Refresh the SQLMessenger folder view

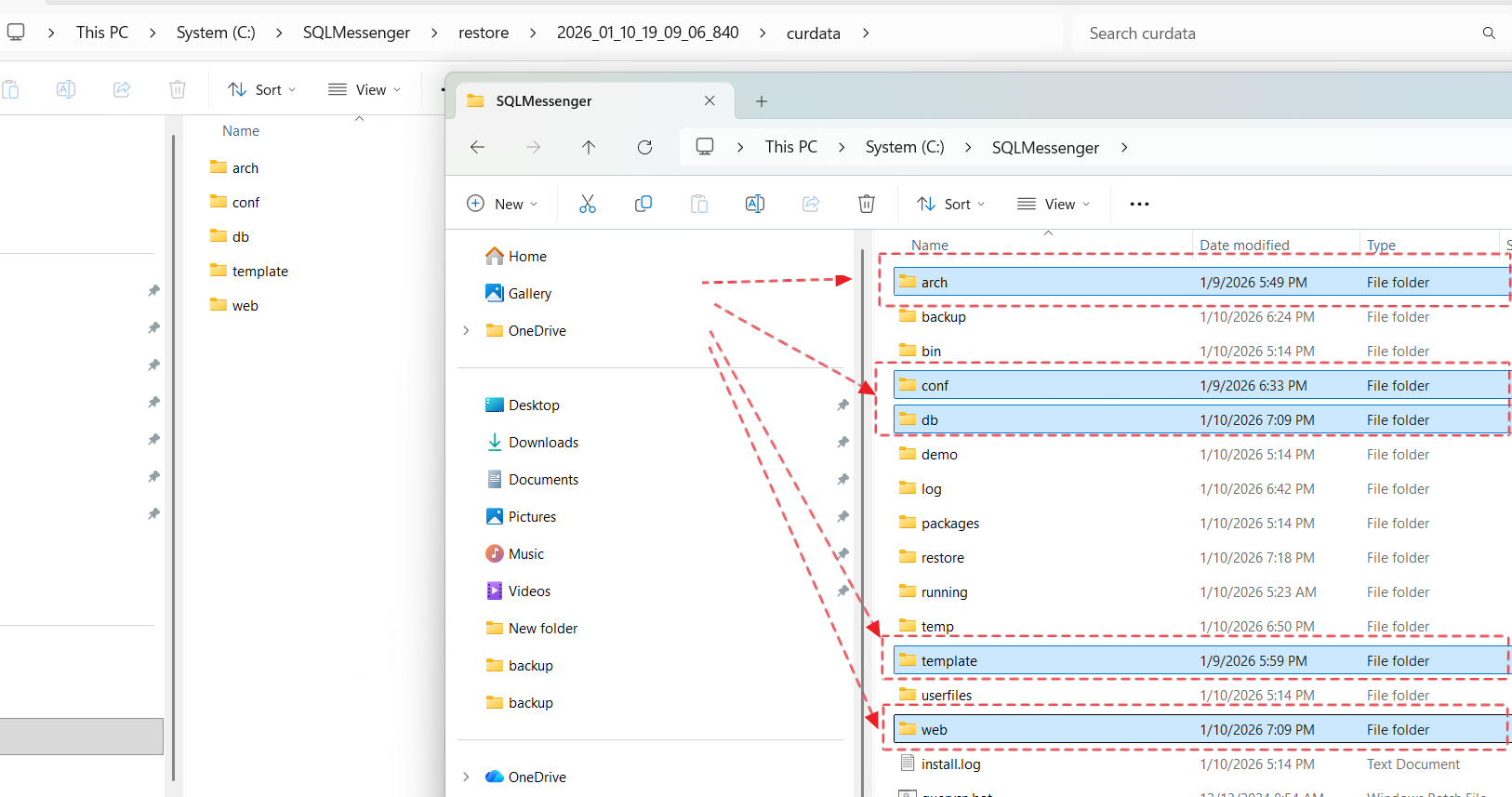click(x=644, y=147)
